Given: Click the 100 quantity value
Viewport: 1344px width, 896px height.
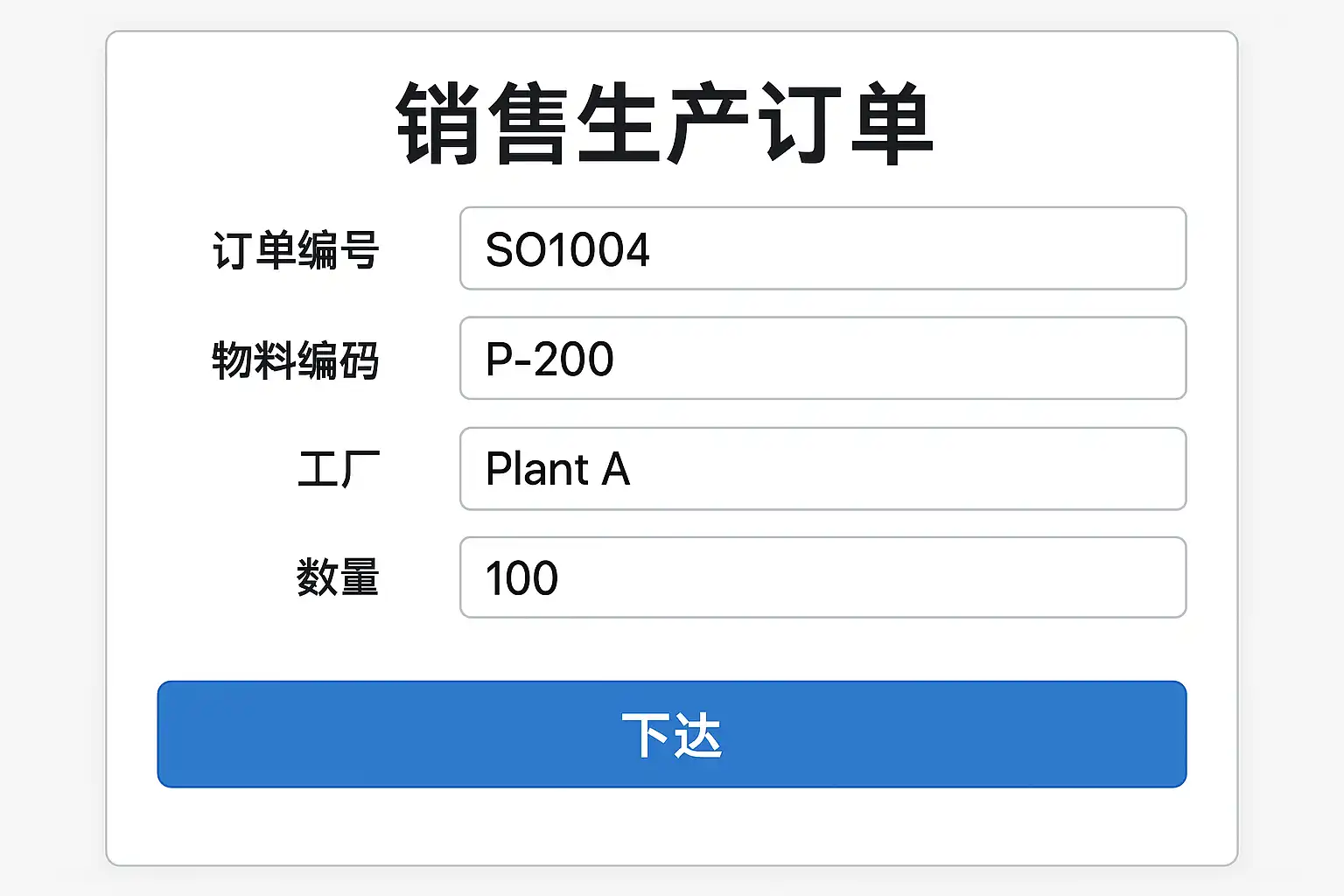Looking at the screenshot, I should point(521,578).
